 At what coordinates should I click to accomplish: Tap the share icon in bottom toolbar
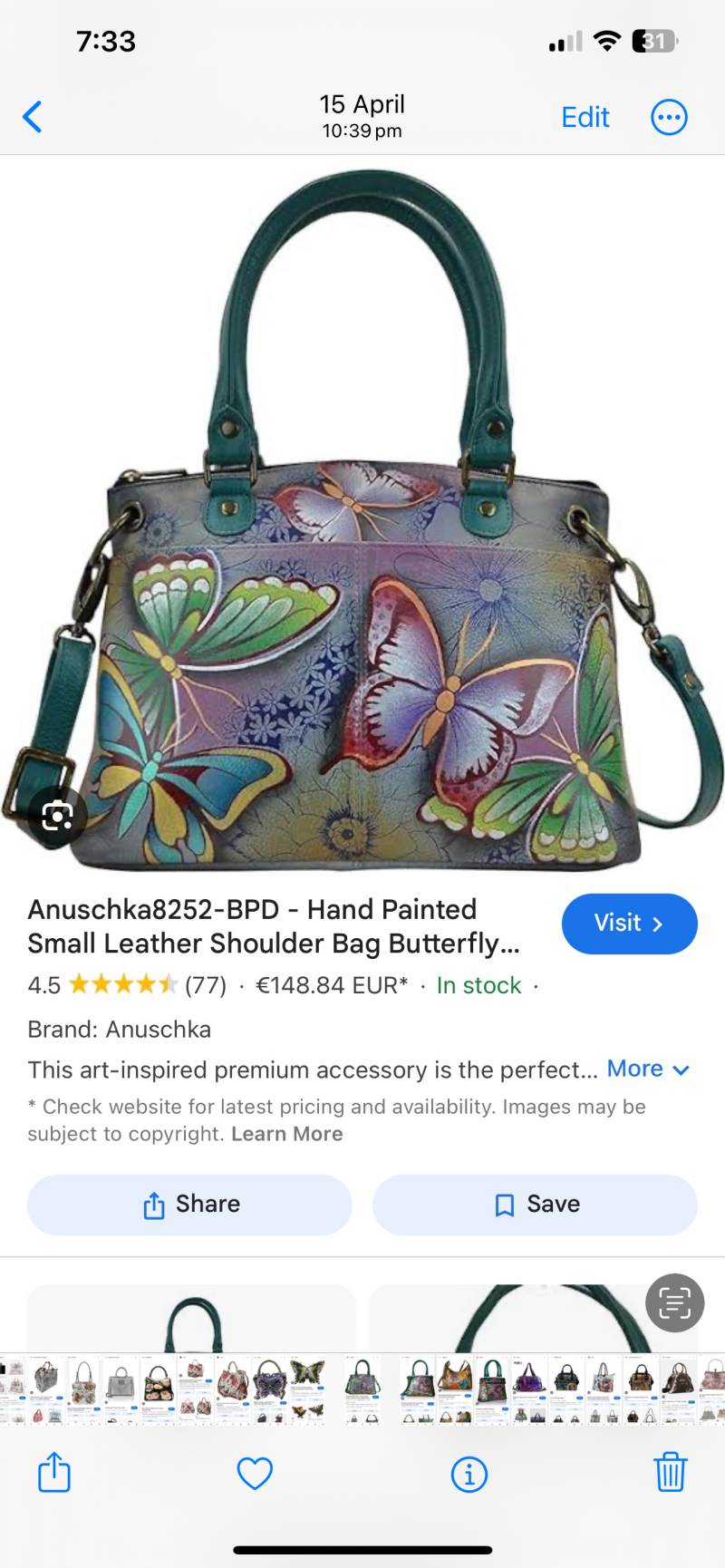coord(54,1472)
